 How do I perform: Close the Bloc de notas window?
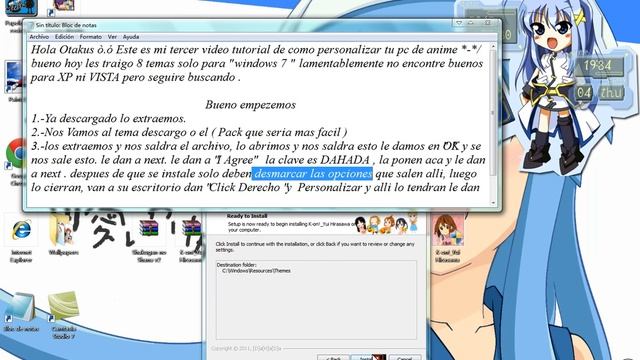[x=487, y=23]
